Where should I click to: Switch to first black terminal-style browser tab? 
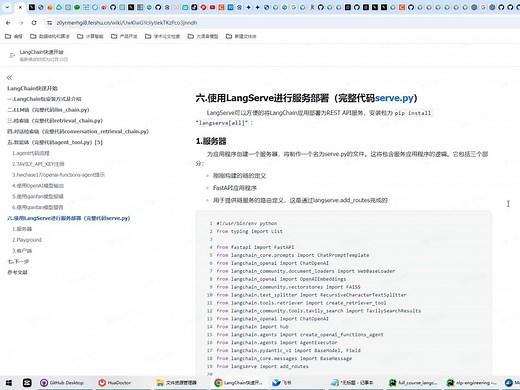(x=32, y=7)
